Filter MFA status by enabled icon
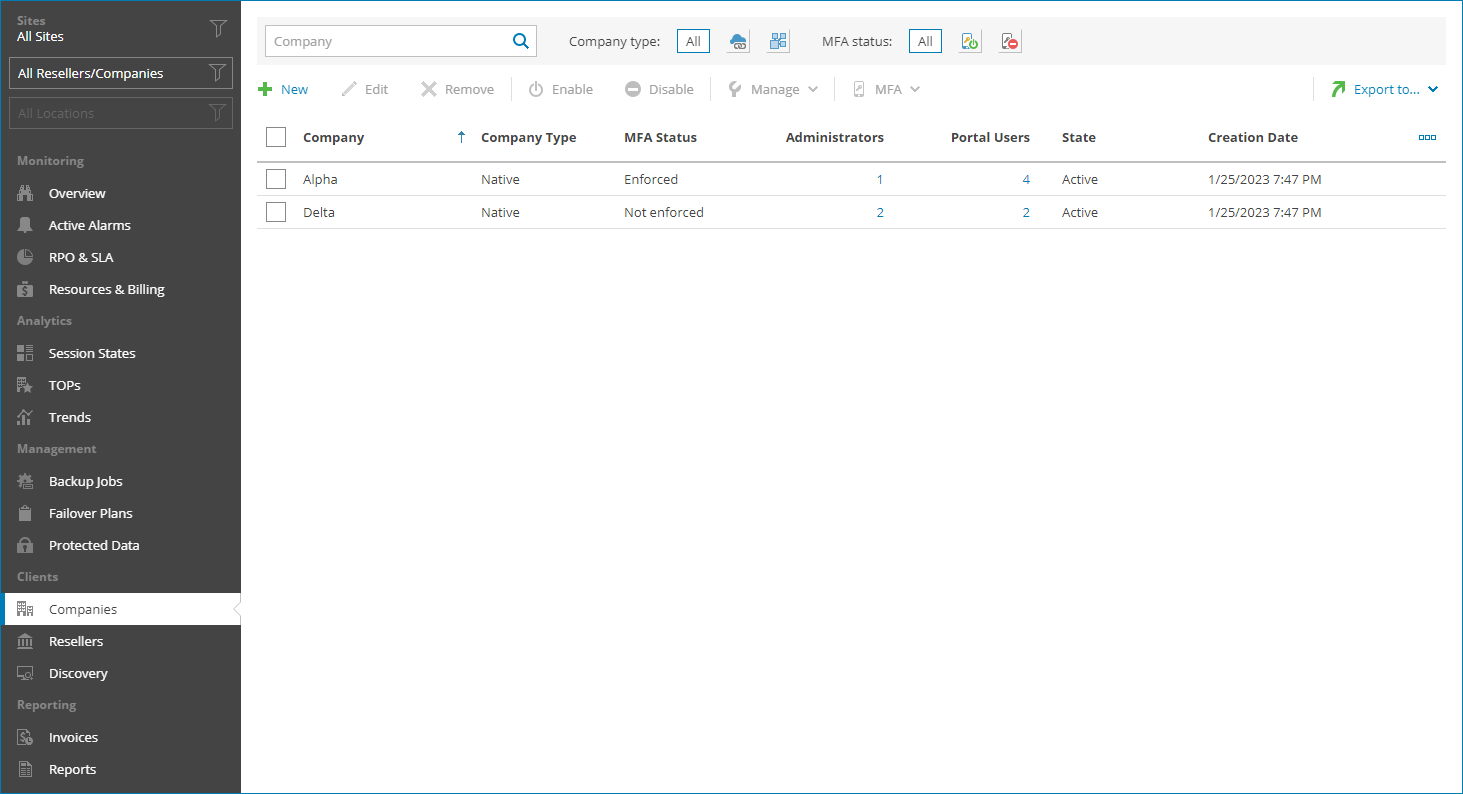The image size is (1463, 794). (970, 41)
